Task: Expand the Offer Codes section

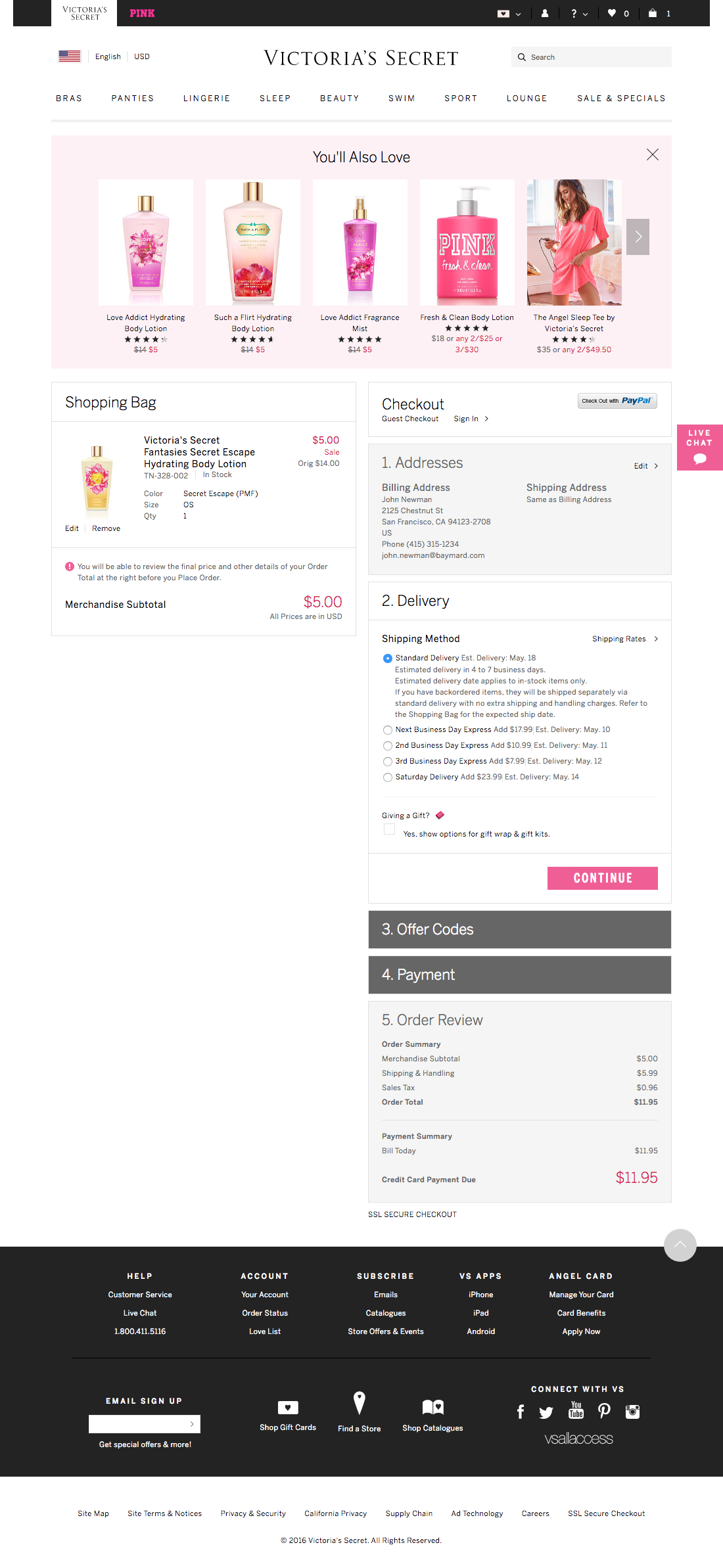Action: click(519, 929)
